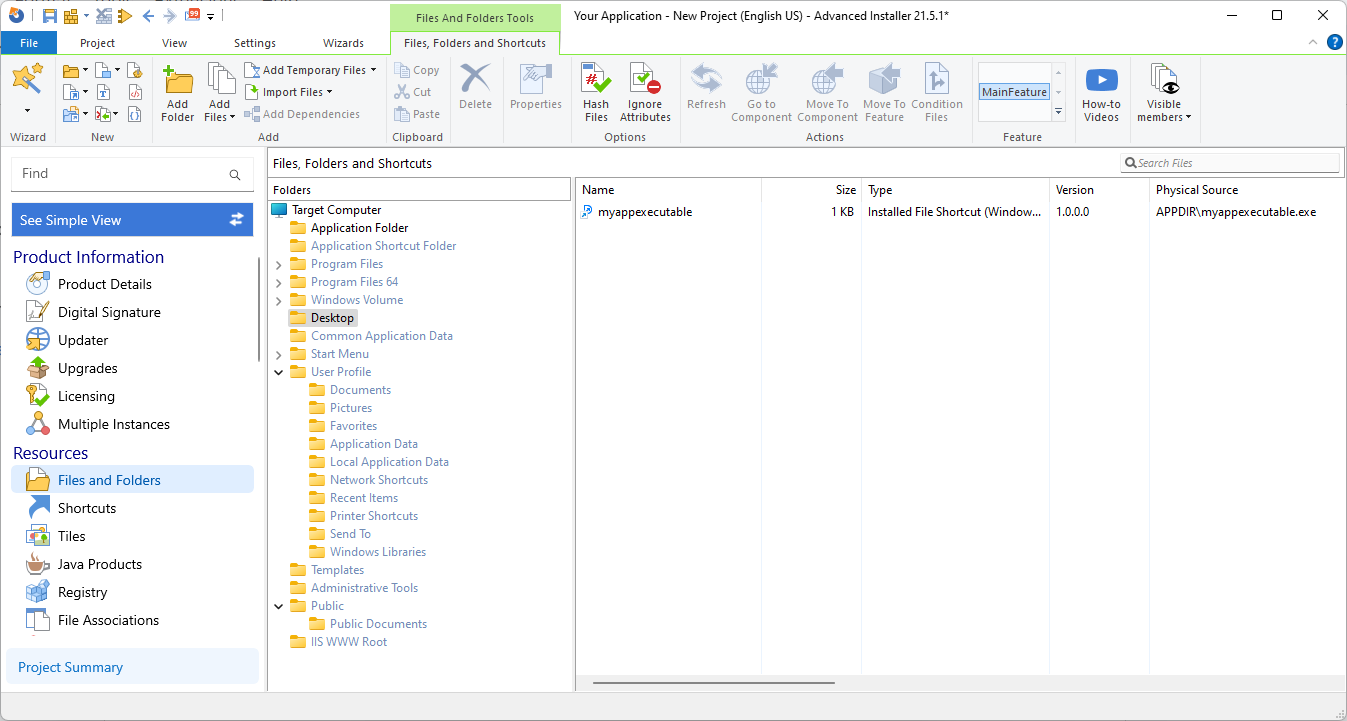Select Files, Folders and Shortcuts tab
The height and width of the screenshot is (721, 1347).
[475, 43]
